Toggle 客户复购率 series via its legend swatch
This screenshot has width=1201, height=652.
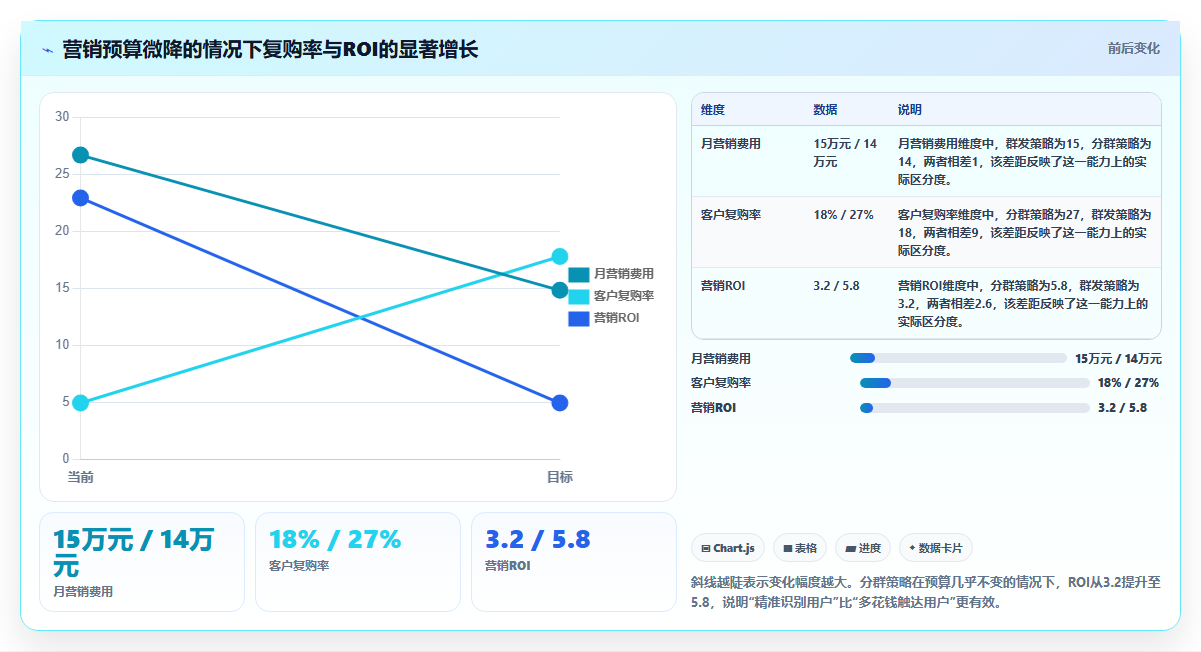tap(578, 296)
